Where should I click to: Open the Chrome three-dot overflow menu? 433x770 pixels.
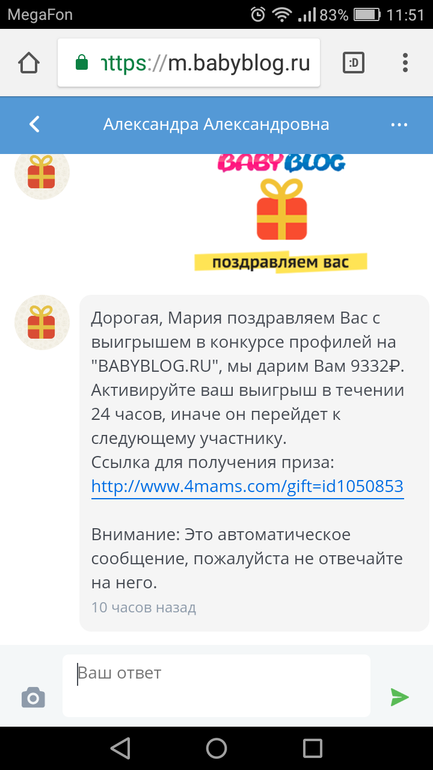click(405, 63)
